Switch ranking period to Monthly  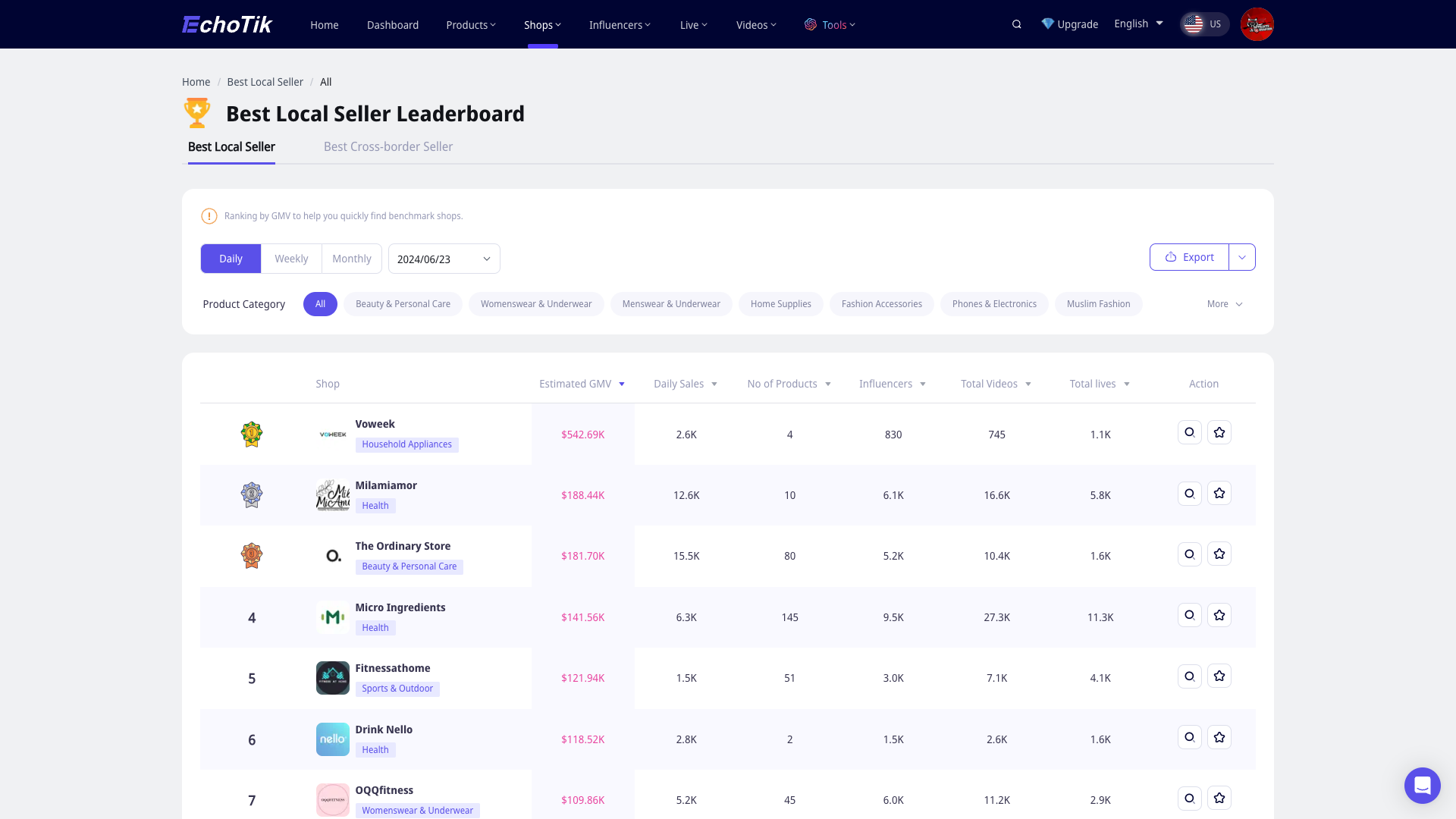point(351,259)
